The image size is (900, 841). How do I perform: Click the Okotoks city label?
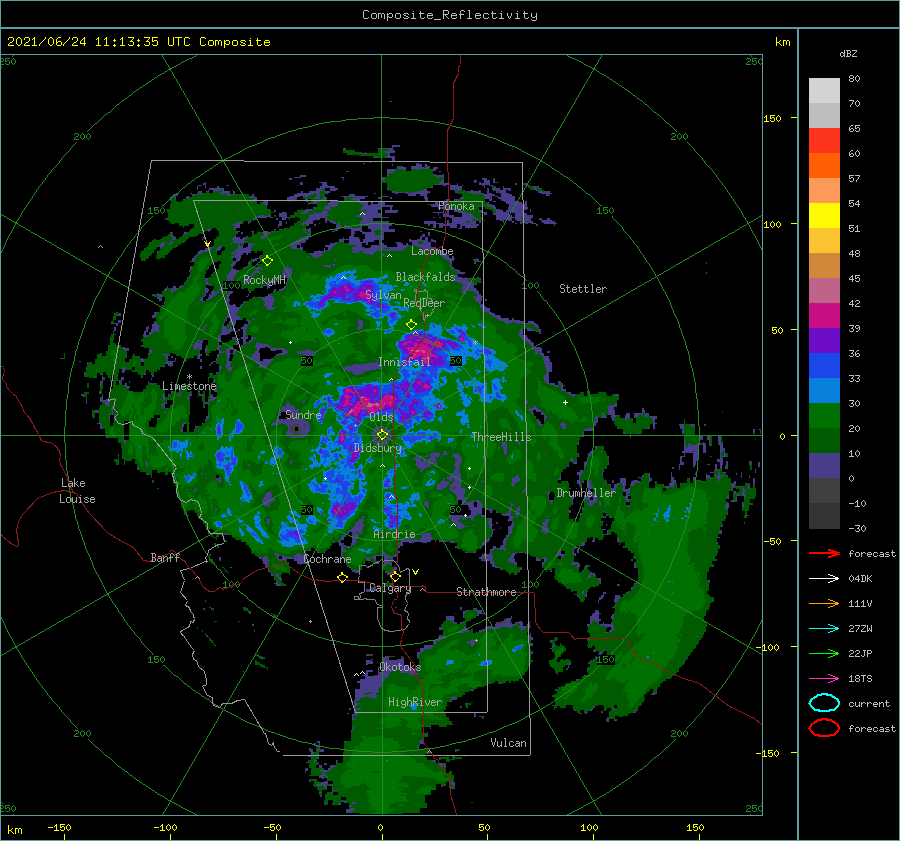point(400,667)
